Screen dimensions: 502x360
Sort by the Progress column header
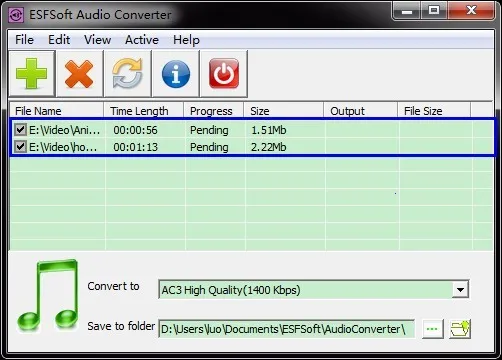point(214,111)
